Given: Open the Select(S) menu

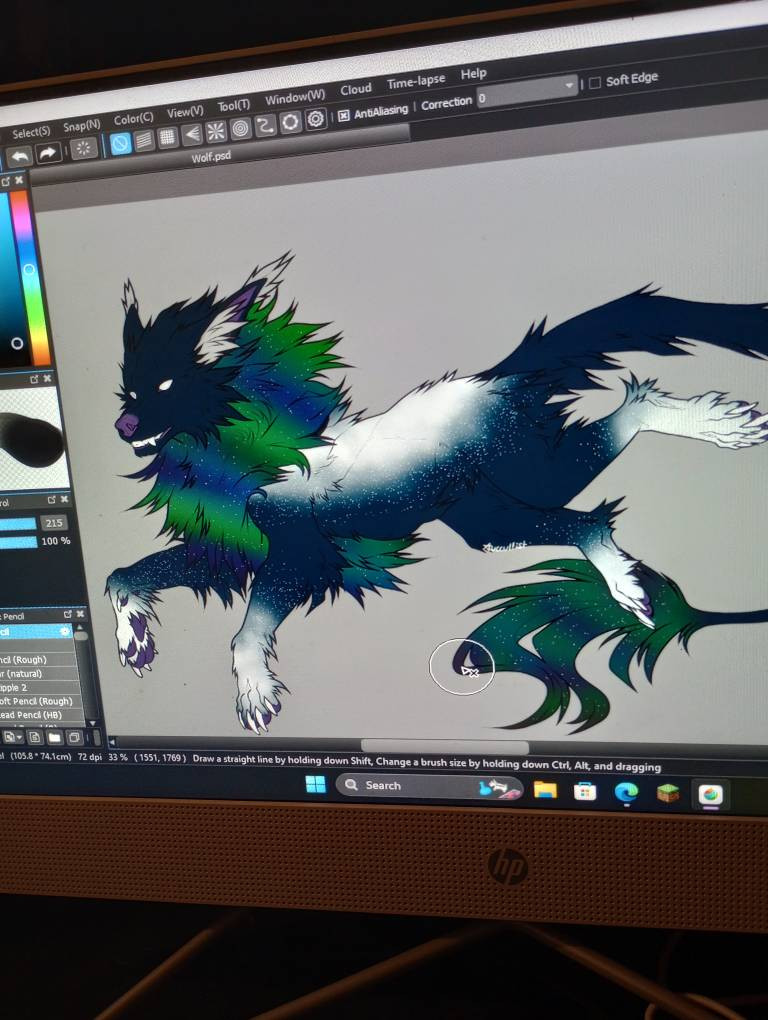Looking at the screenshot, I should pyautogui.click(x=31, y=133).
